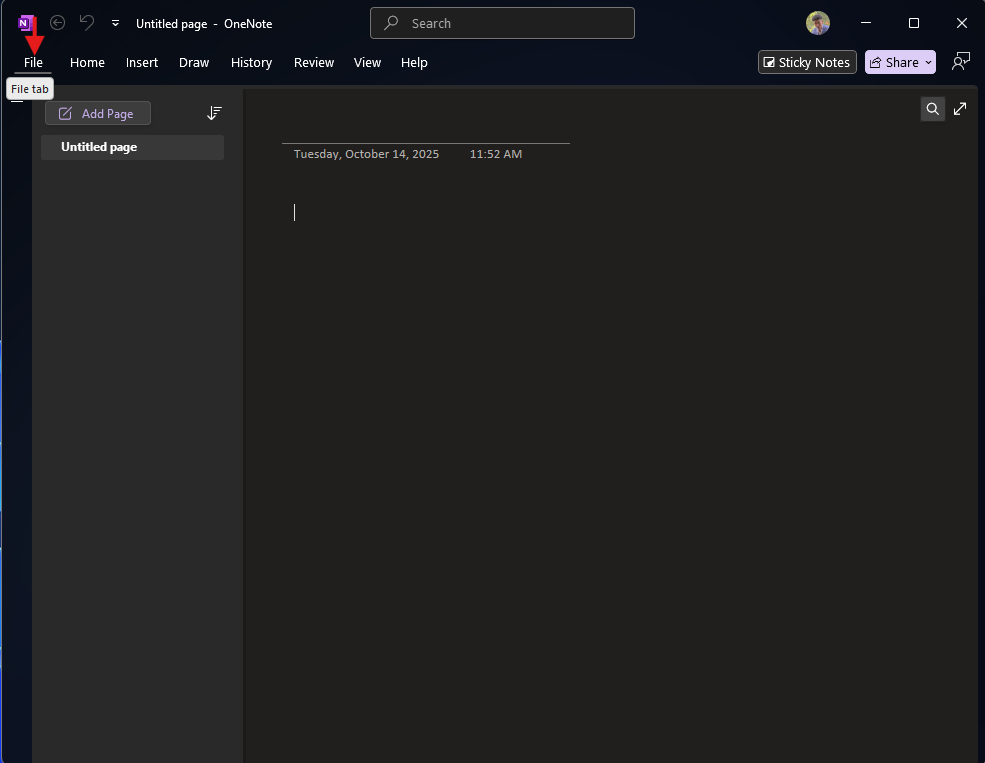
Task: Open the user account profile picture
Action: click(818, 23)
